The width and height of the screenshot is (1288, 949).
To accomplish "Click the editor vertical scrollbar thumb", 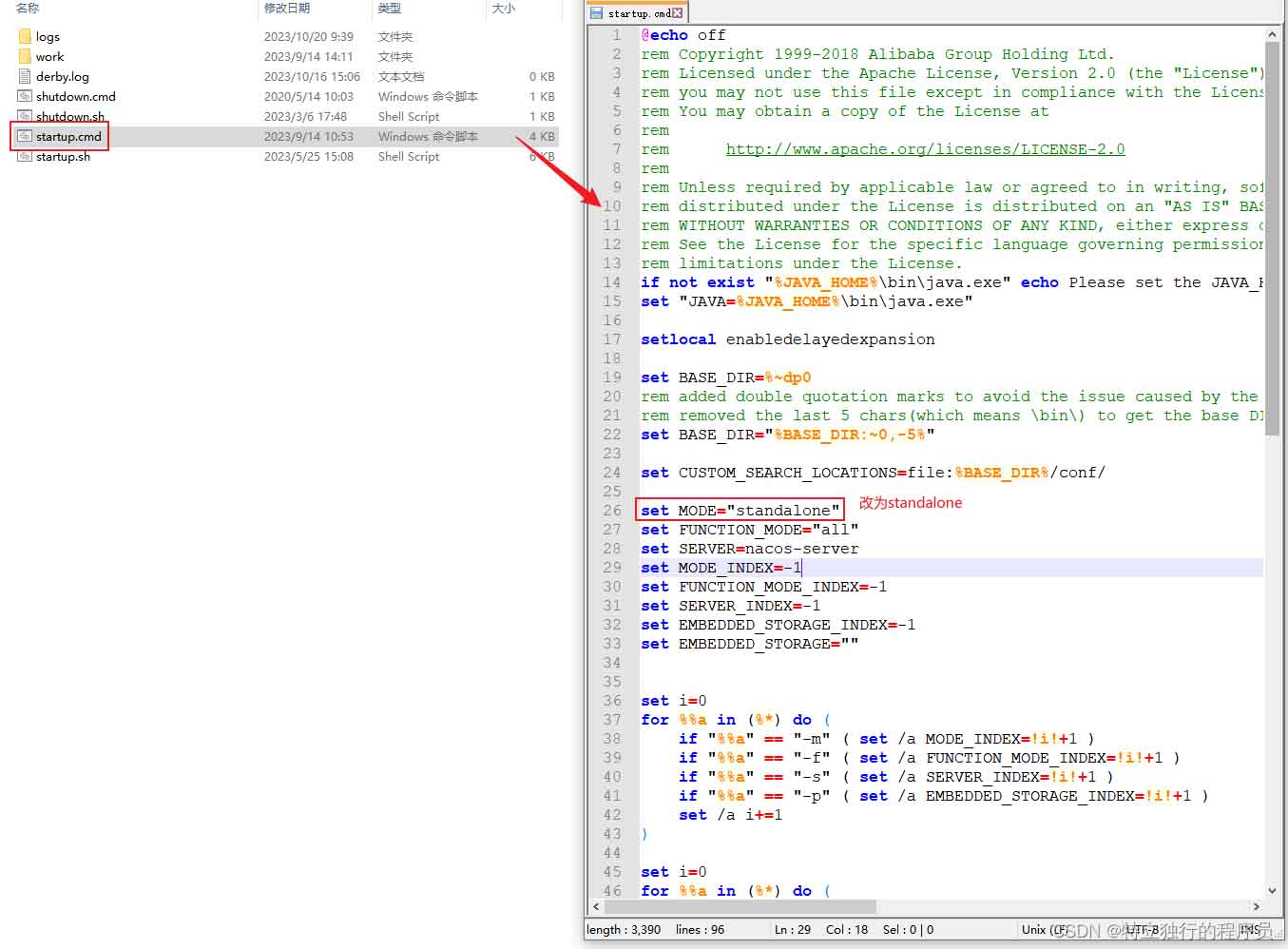I will pyautogui.click(x=1273, y=239).
